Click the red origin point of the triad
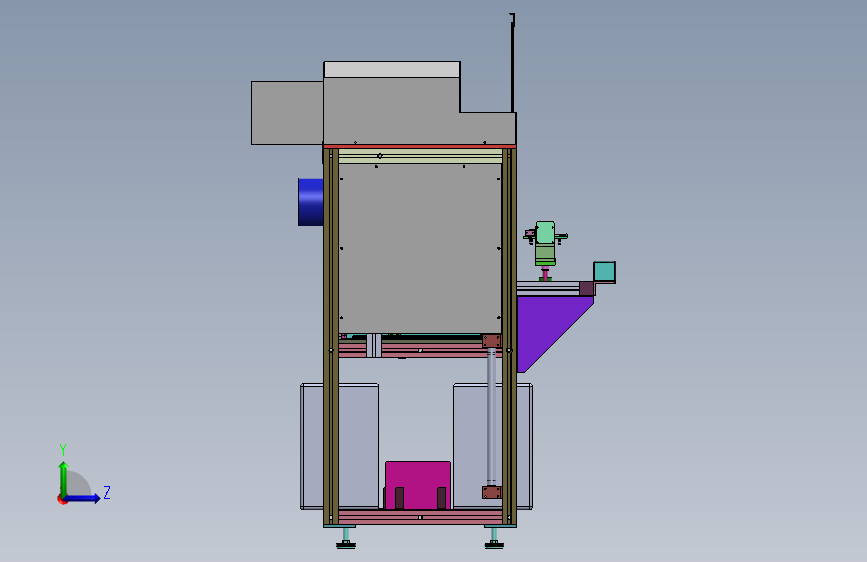This screenshot has width=867, height=562. (62, 499)
